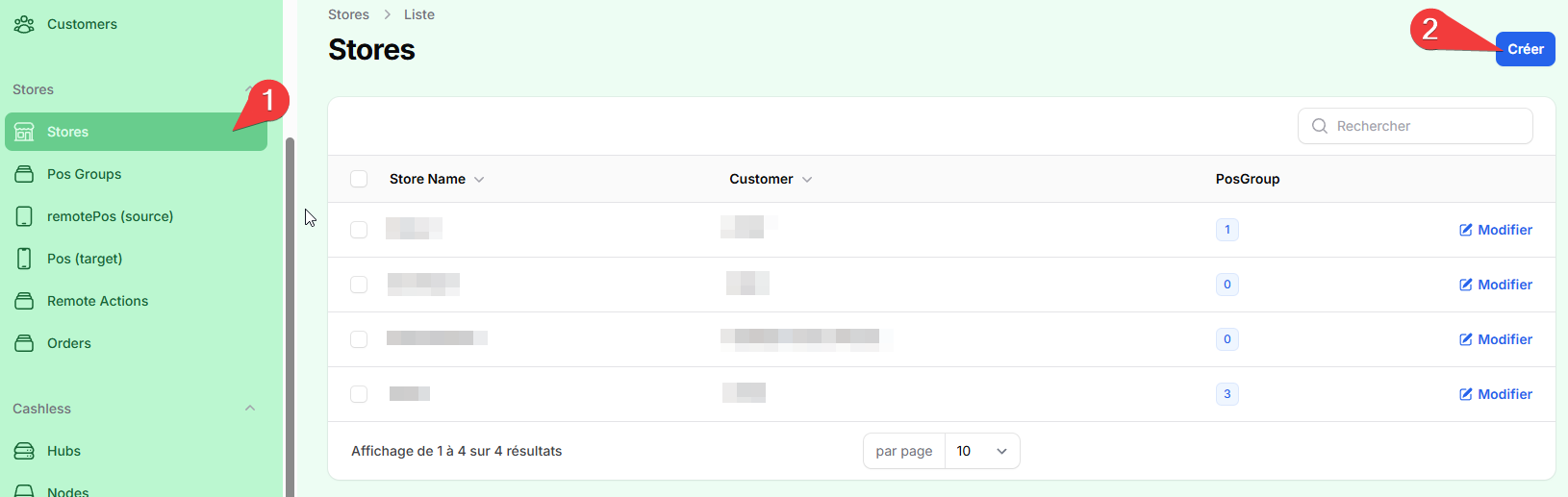Sort by Store Name column chevron
Viewport: 1568px width, 497px height.
[479, 180]
